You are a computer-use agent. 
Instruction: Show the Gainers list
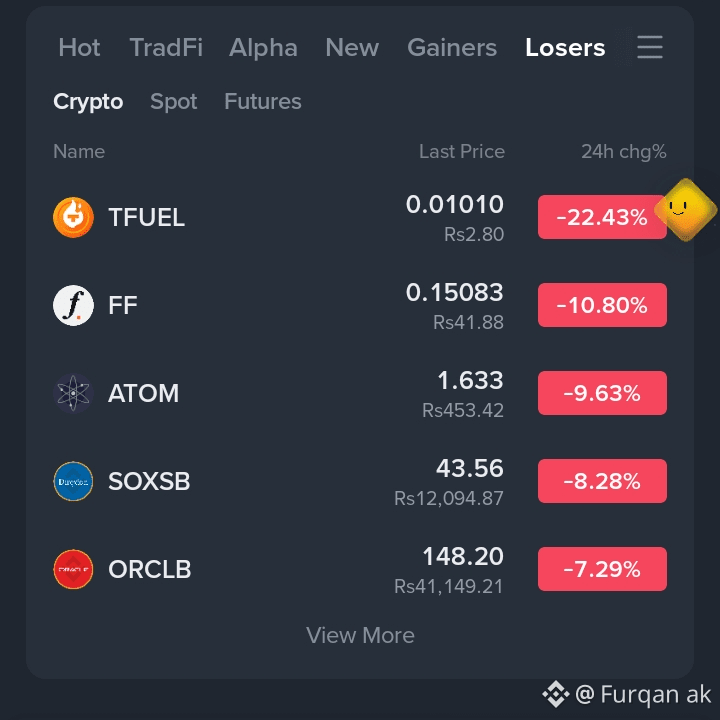(452, 47)
